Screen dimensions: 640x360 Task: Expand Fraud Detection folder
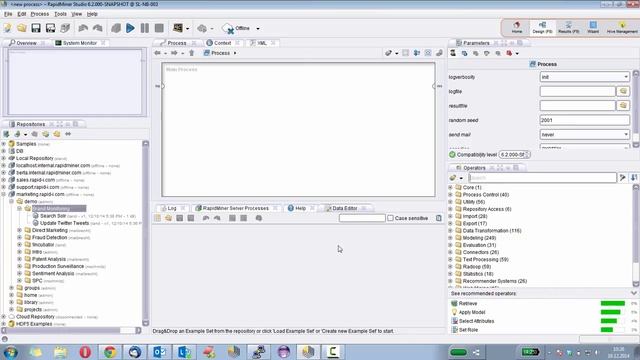(x=20, y=238)
